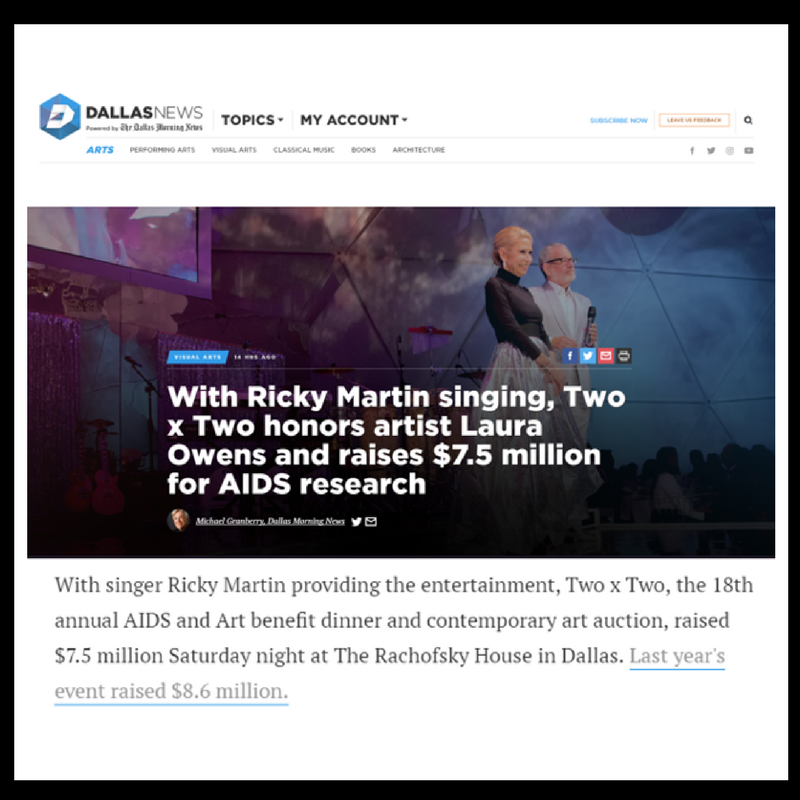Print the article using printer icon

[x=623, y=356]
